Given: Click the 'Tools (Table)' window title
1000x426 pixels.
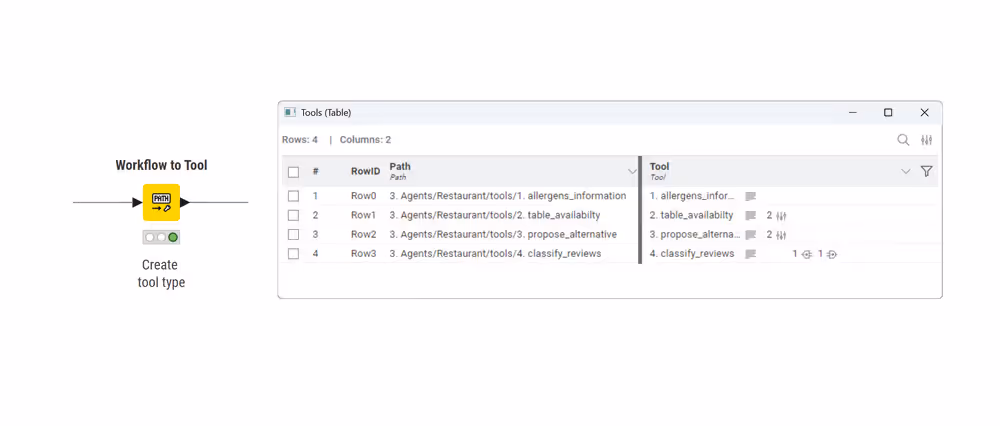Looking at the screenshot, I should point(325,112).
